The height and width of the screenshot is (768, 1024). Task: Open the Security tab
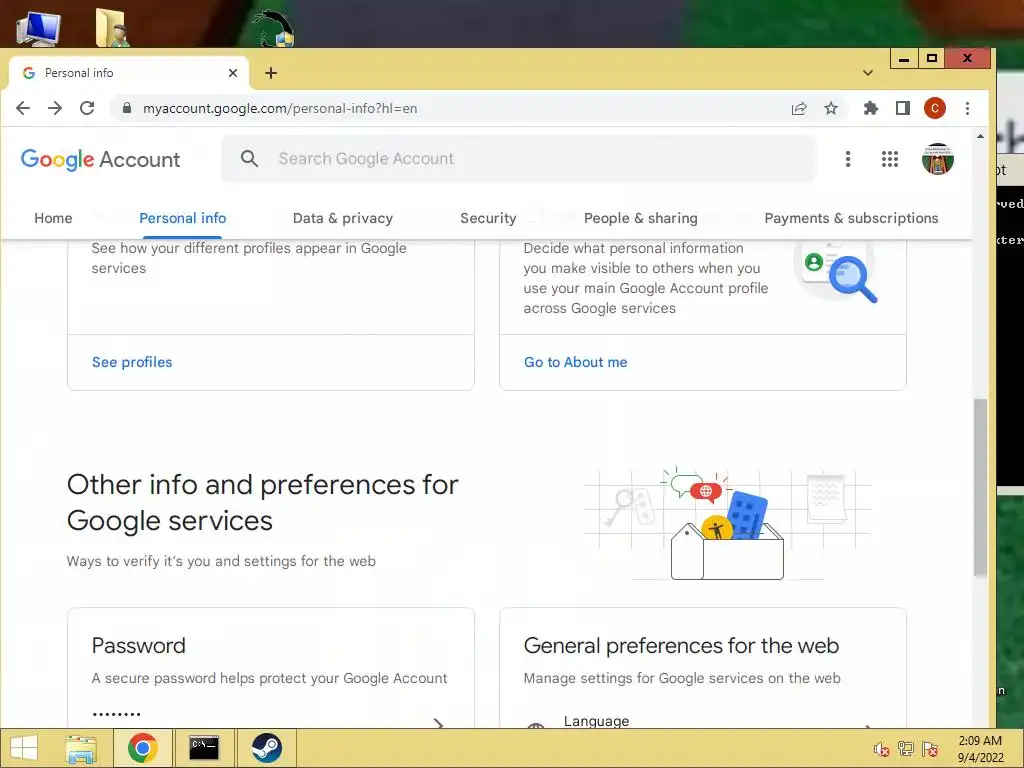[x=488, y=218]
